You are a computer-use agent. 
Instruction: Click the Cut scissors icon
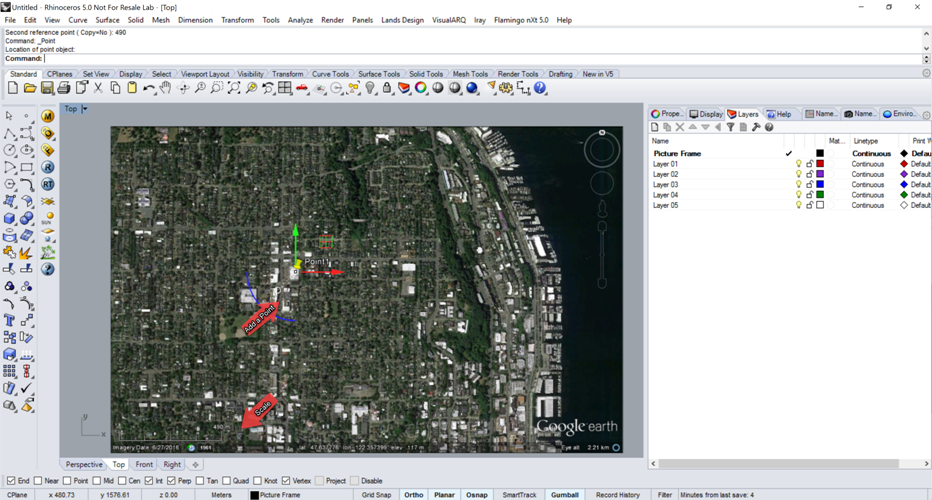tap(98, 89)
